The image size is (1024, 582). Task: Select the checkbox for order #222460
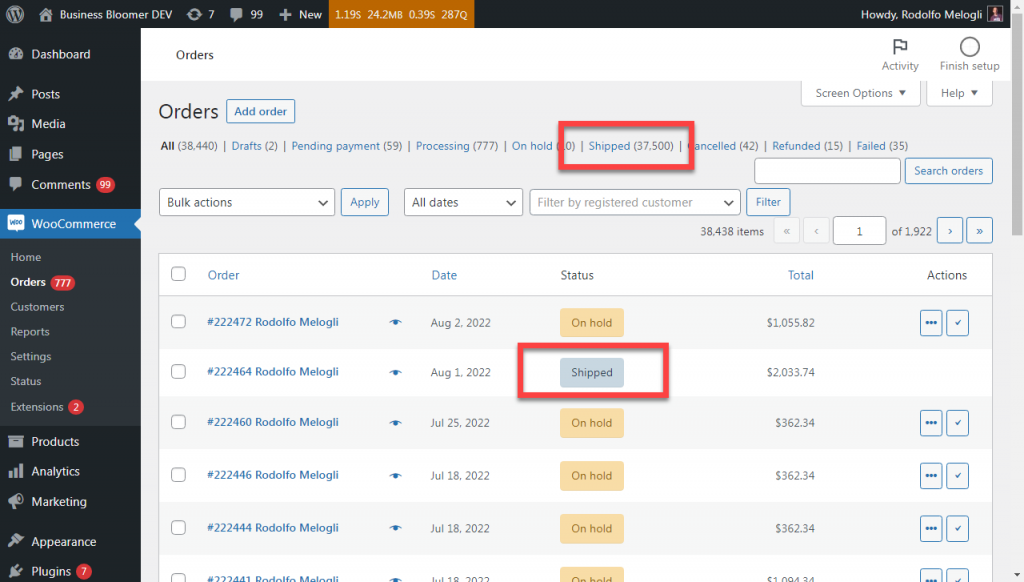[x=178, y=422]
